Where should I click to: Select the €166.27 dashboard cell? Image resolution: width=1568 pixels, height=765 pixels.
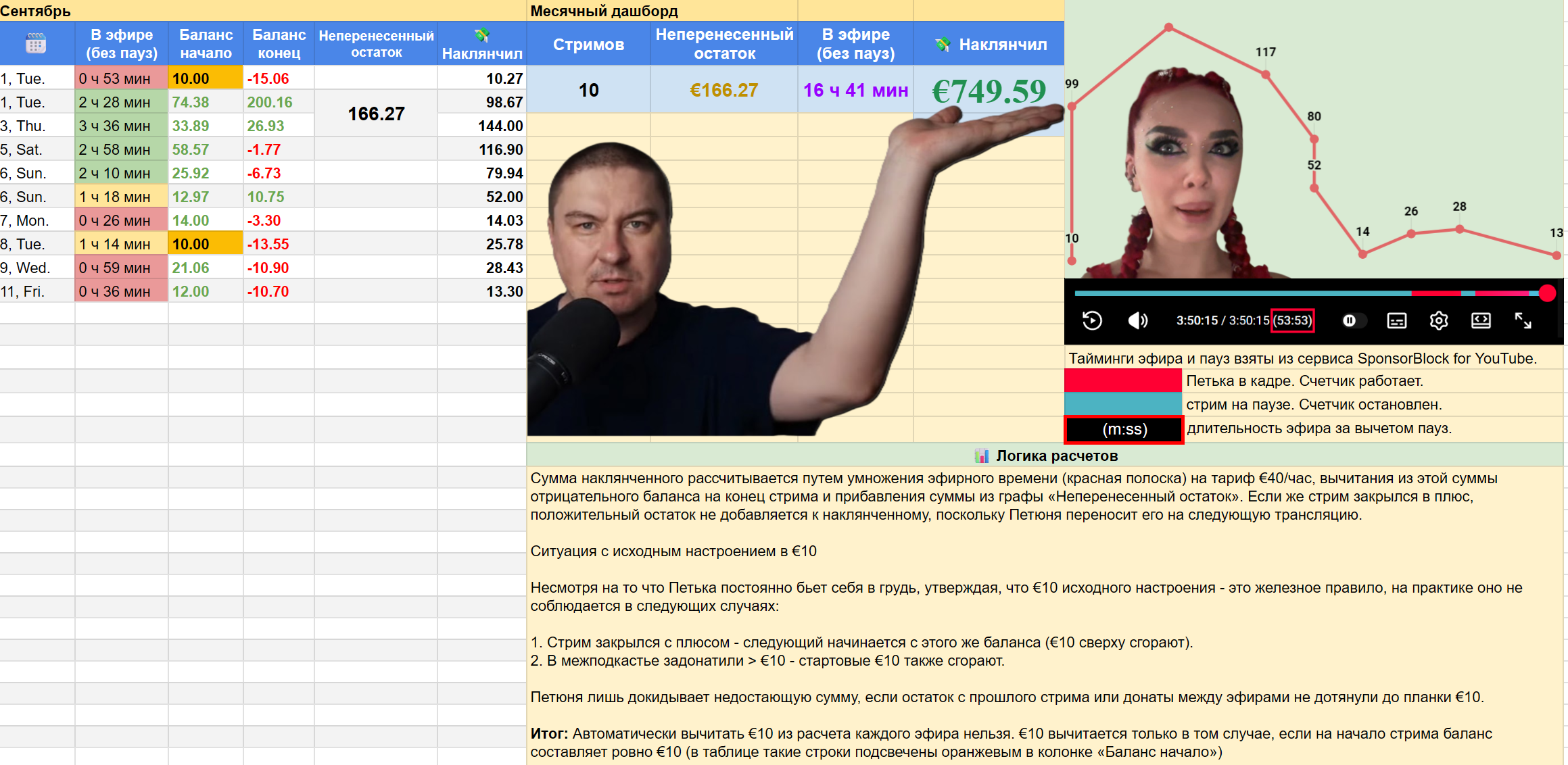(x=724, y=90)
